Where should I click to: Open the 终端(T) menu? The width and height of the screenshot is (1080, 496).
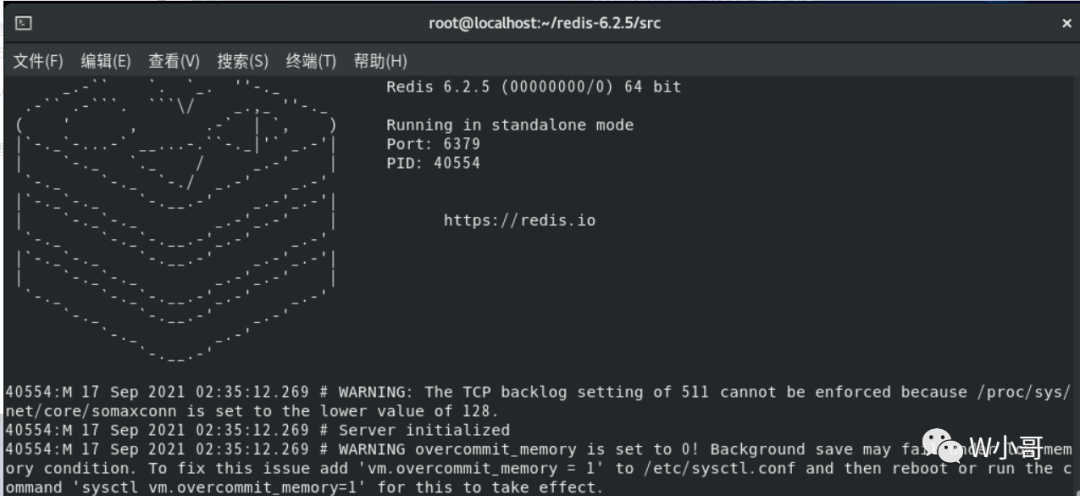pyautogui.click(x=311, y=61)
